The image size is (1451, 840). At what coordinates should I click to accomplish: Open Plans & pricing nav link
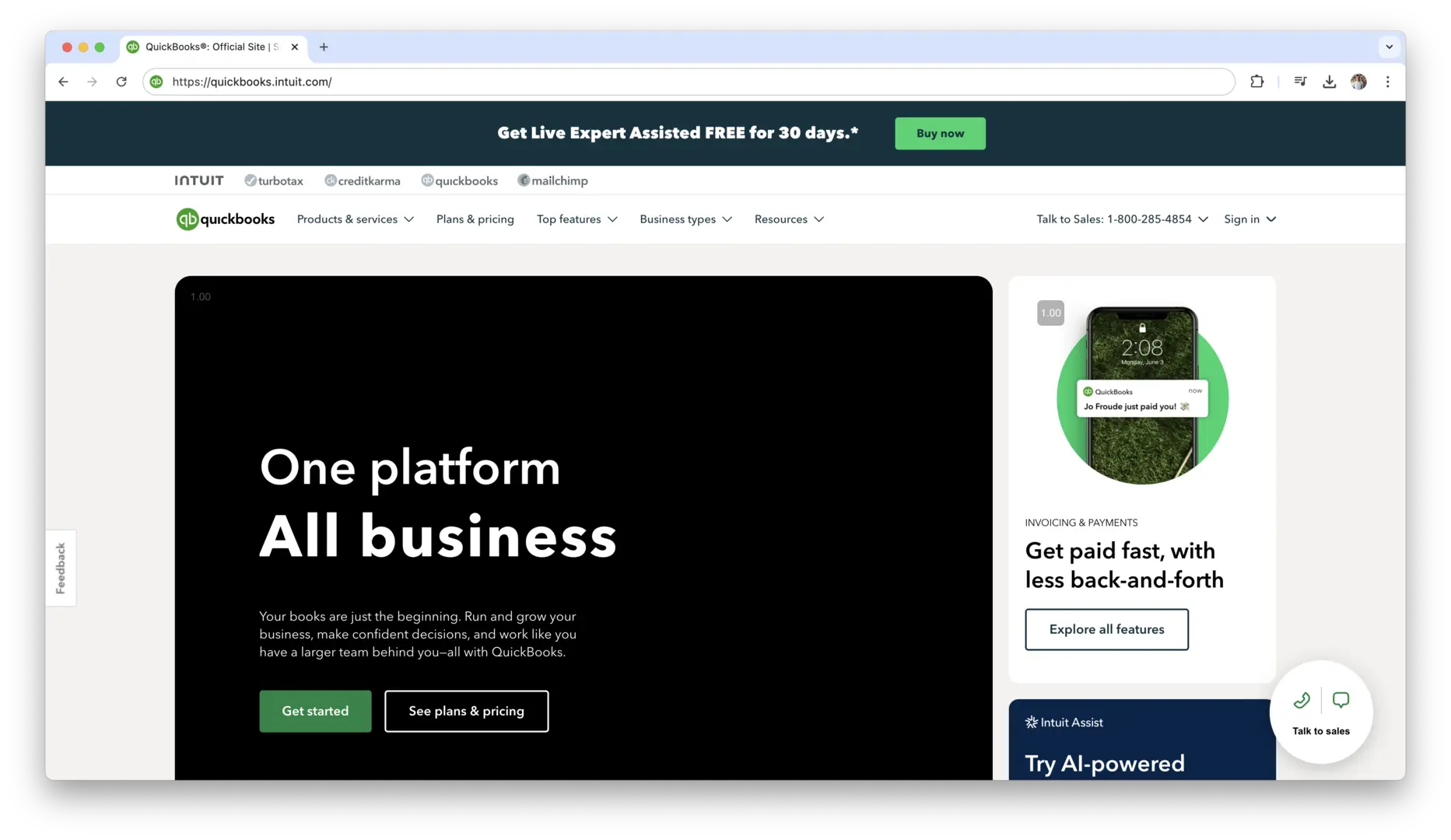click(x=475, y=219)
